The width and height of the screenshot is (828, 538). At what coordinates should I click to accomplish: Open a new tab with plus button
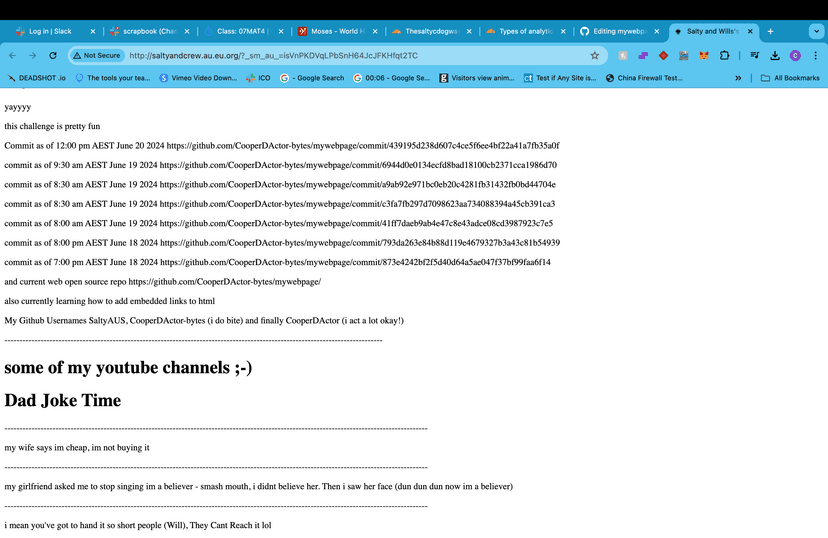pos(770,31)
